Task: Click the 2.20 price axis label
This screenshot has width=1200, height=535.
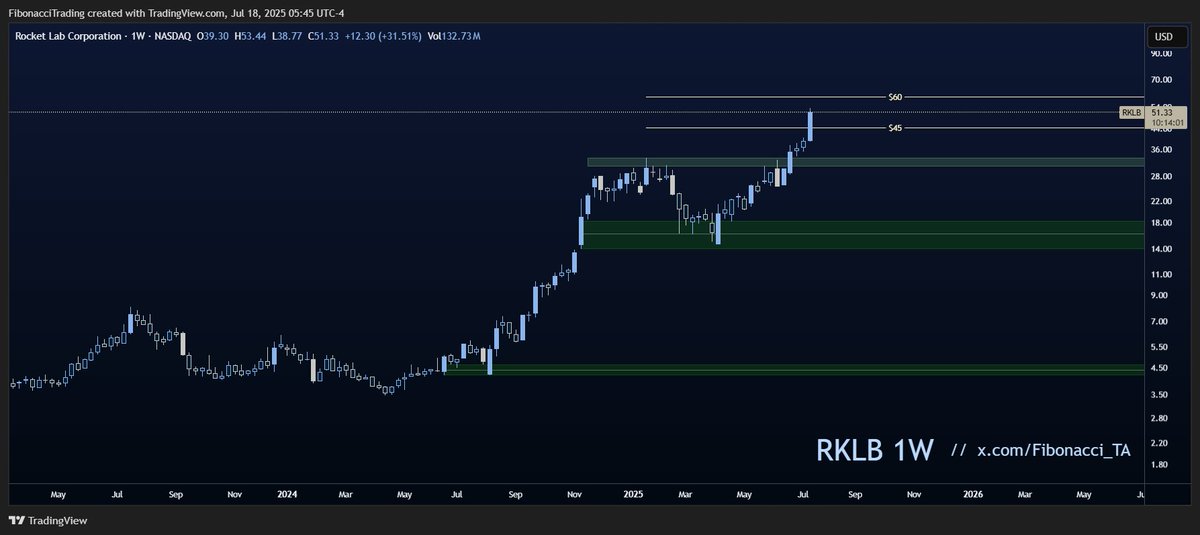Action: click(1159, 442)
